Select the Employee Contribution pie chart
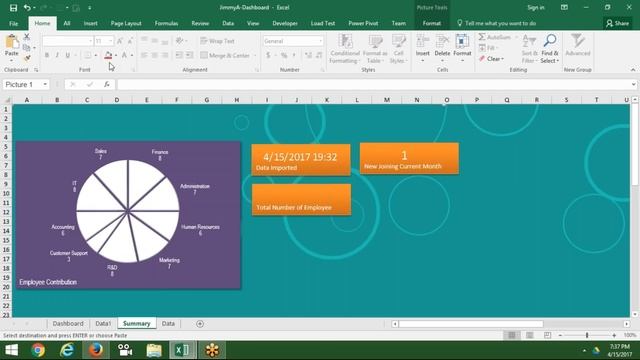This screenshot has width=640, height=360. 128,215
